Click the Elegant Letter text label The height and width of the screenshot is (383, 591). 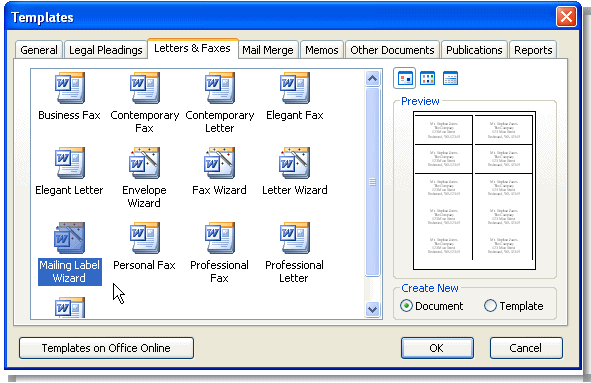(69, 190)
